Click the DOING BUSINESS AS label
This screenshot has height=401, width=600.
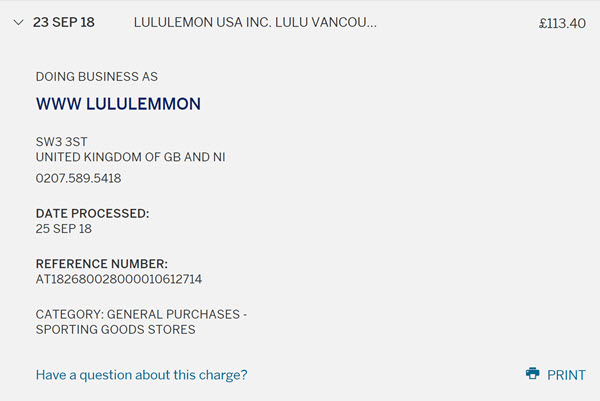pyautogui.click(x=96, y=77)
